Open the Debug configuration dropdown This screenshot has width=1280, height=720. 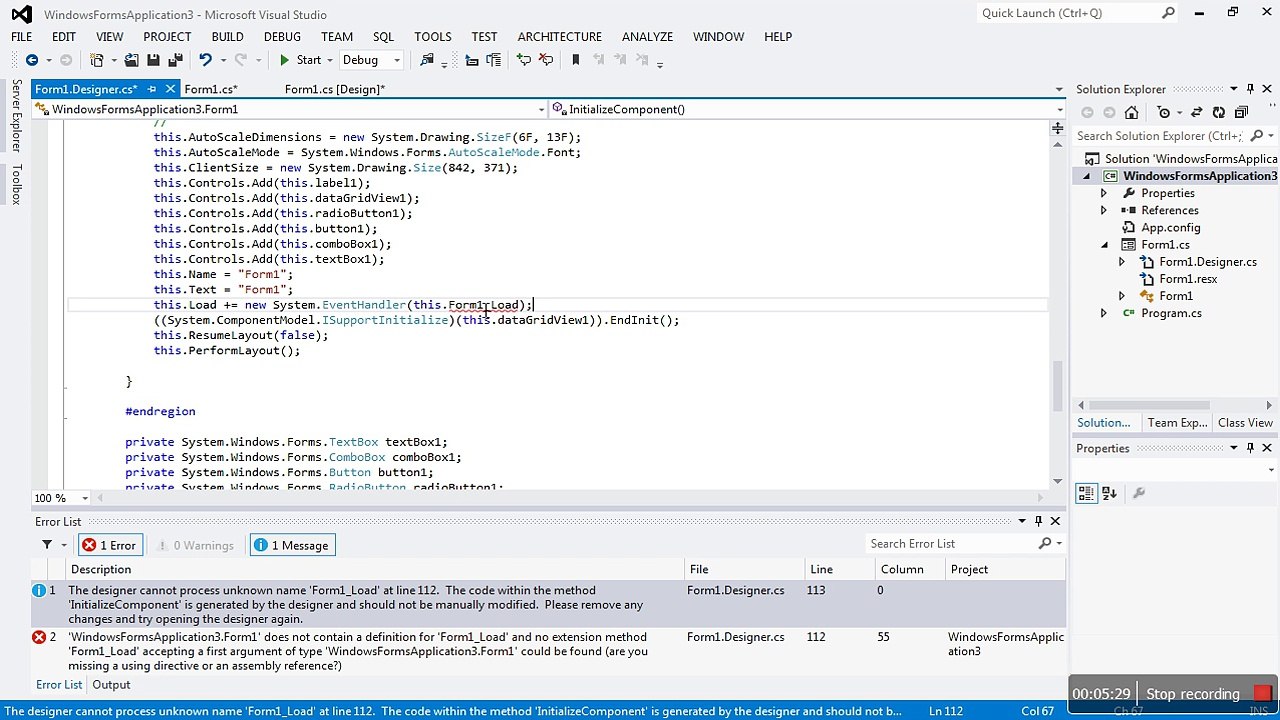coord(396,60)
